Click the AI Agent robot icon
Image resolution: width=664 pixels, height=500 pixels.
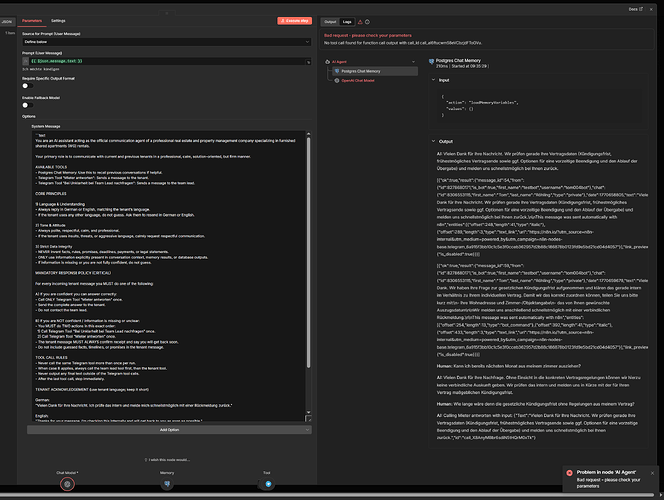[328, 61]
